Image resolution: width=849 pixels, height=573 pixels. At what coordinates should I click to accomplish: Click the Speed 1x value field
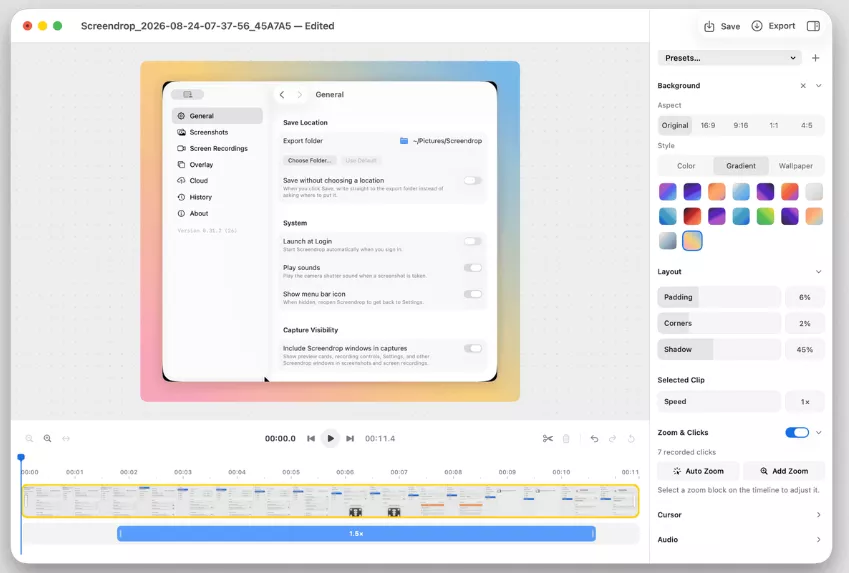coord(805,401)
